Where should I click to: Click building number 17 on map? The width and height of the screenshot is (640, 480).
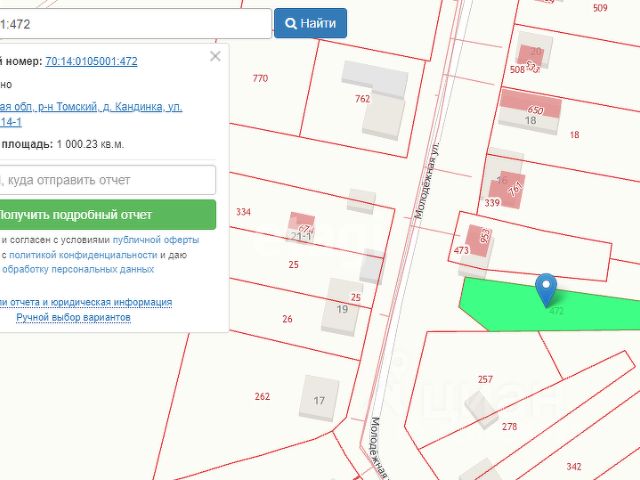tap(319, 398)
